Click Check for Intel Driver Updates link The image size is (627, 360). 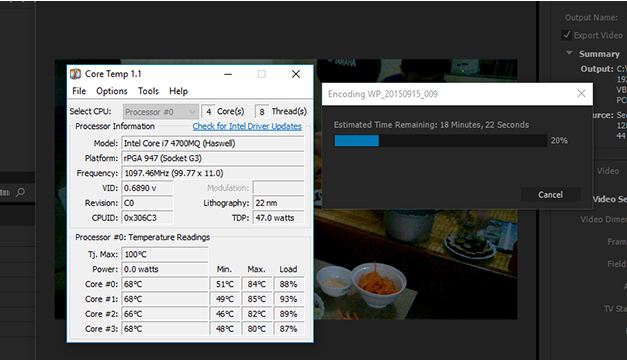[247, 126]
